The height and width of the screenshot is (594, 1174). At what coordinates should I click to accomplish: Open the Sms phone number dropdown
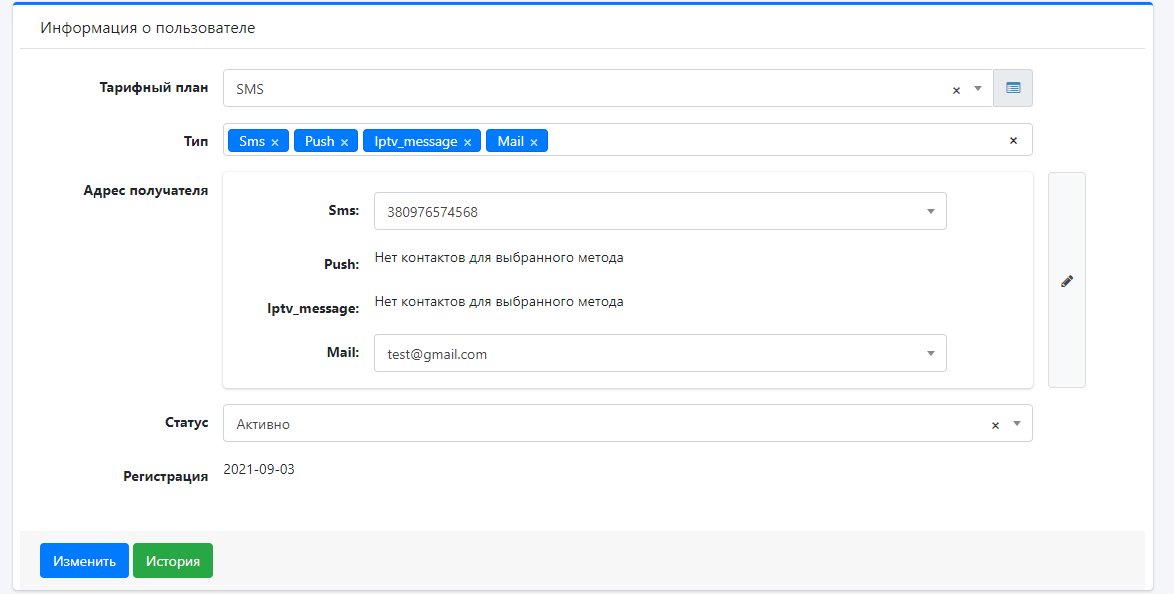click(x=930, y=211)
